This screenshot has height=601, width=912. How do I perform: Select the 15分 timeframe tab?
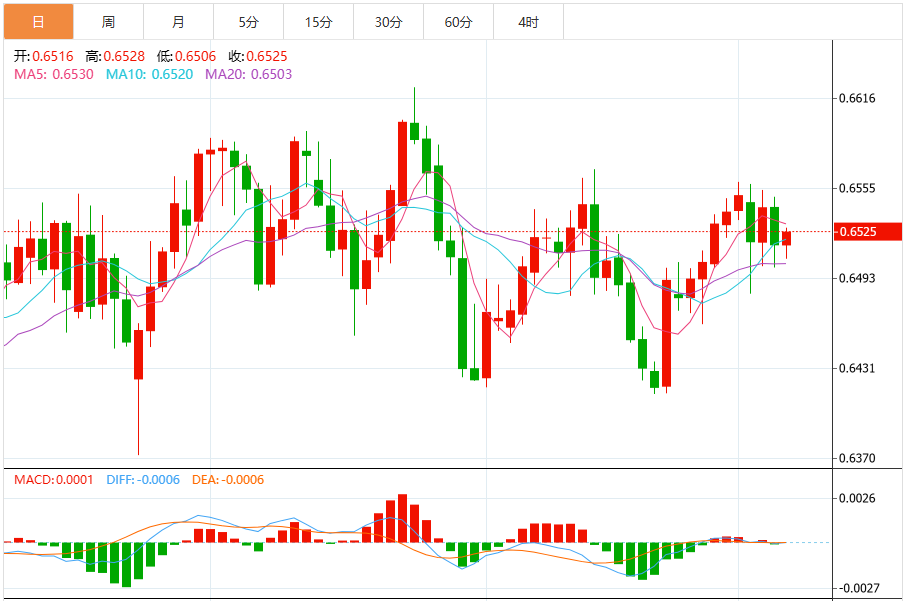tap(318, 22)
